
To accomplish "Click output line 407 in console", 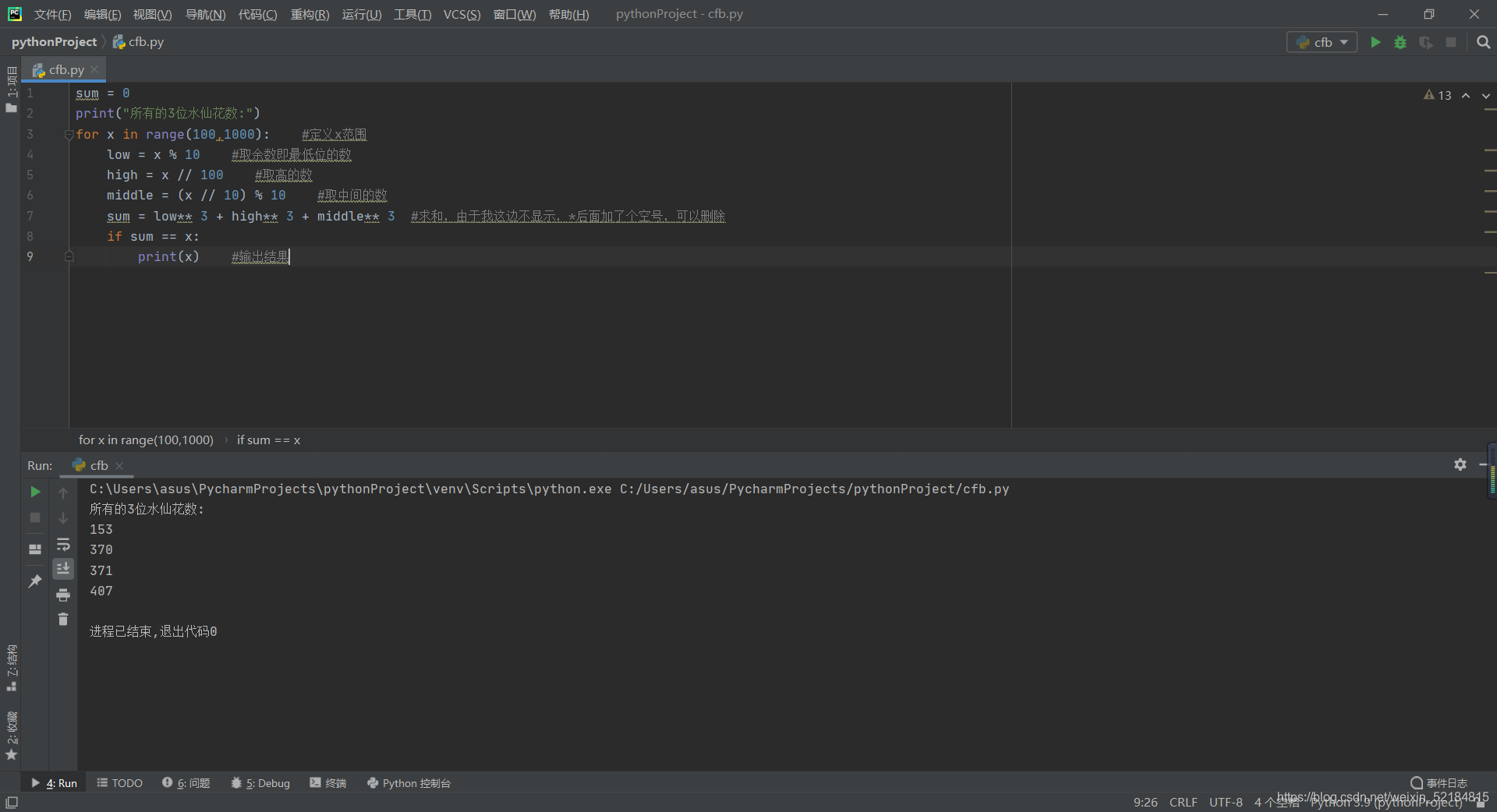I will click(x=101, y=591).
